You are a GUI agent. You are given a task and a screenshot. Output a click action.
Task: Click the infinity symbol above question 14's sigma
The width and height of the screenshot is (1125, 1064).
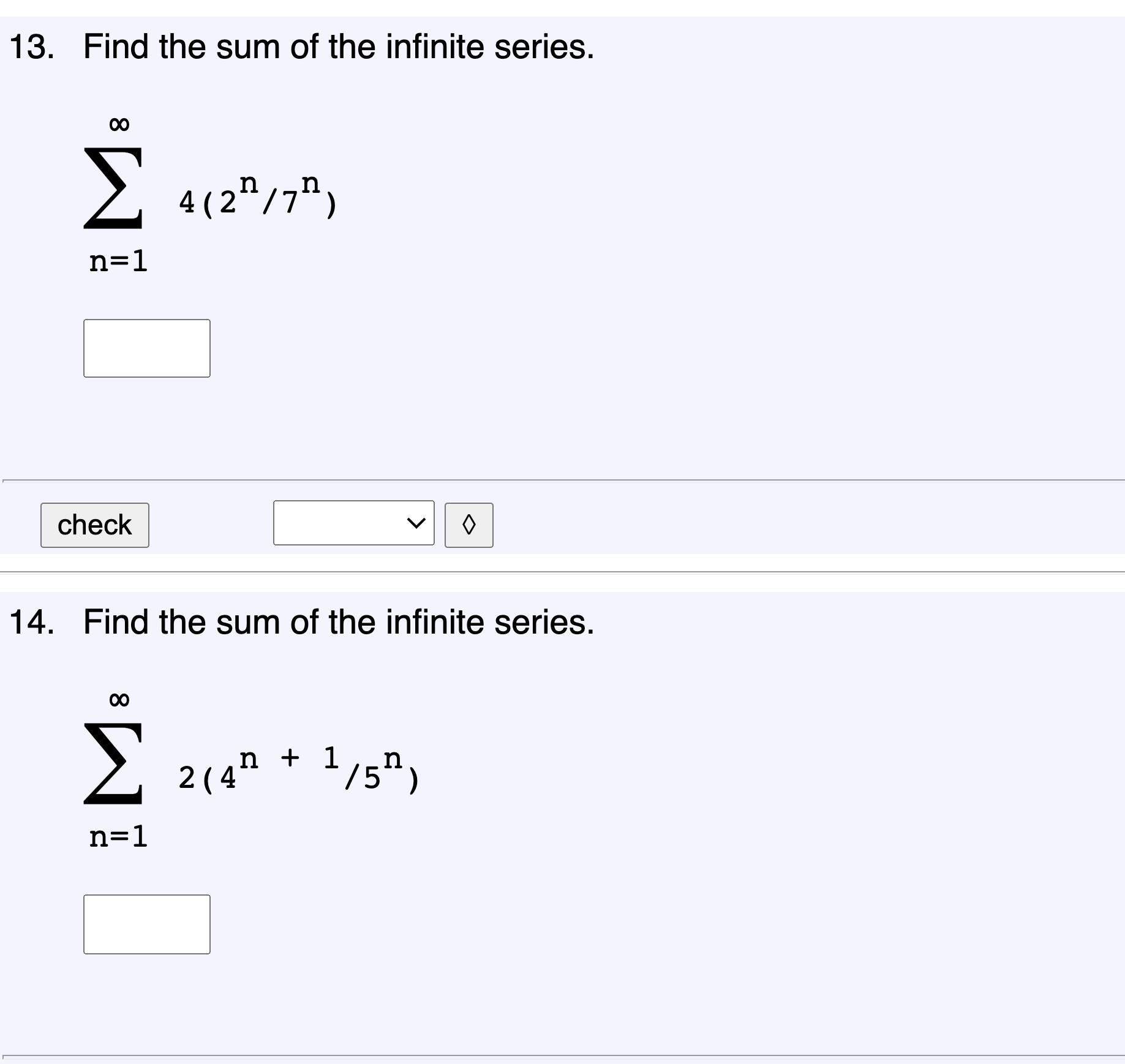(119, 699)
